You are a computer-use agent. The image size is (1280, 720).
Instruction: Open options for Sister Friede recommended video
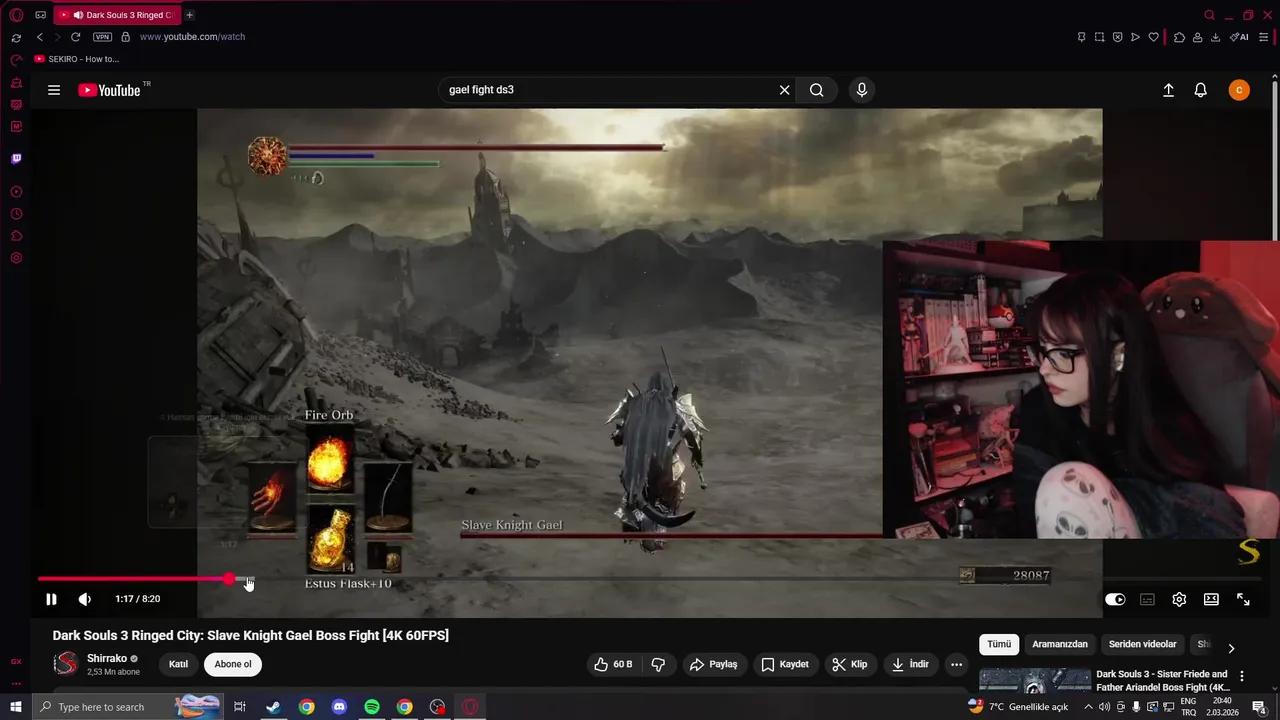pos(1242,677)
